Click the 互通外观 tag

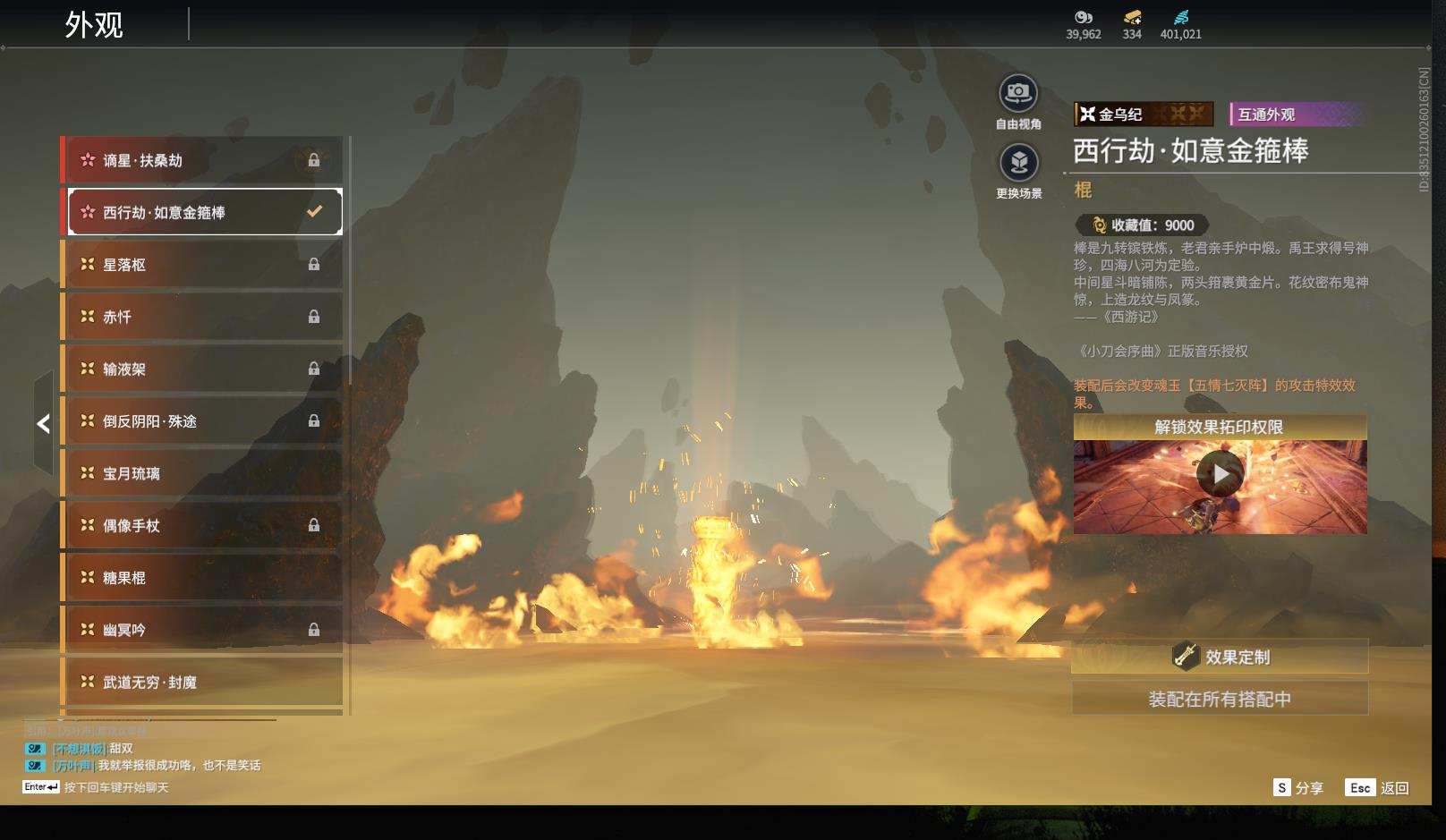(1297, 114)
